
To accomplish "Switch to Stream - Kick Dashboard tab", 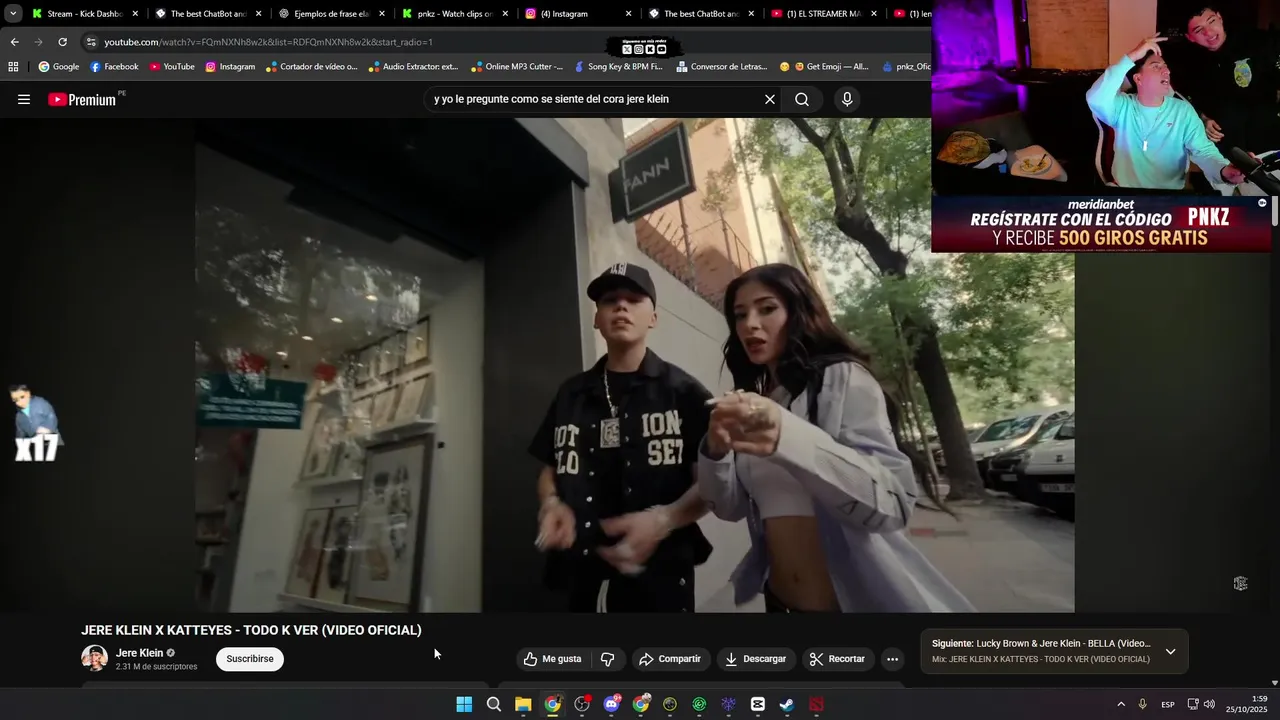I will click(84, 14).
